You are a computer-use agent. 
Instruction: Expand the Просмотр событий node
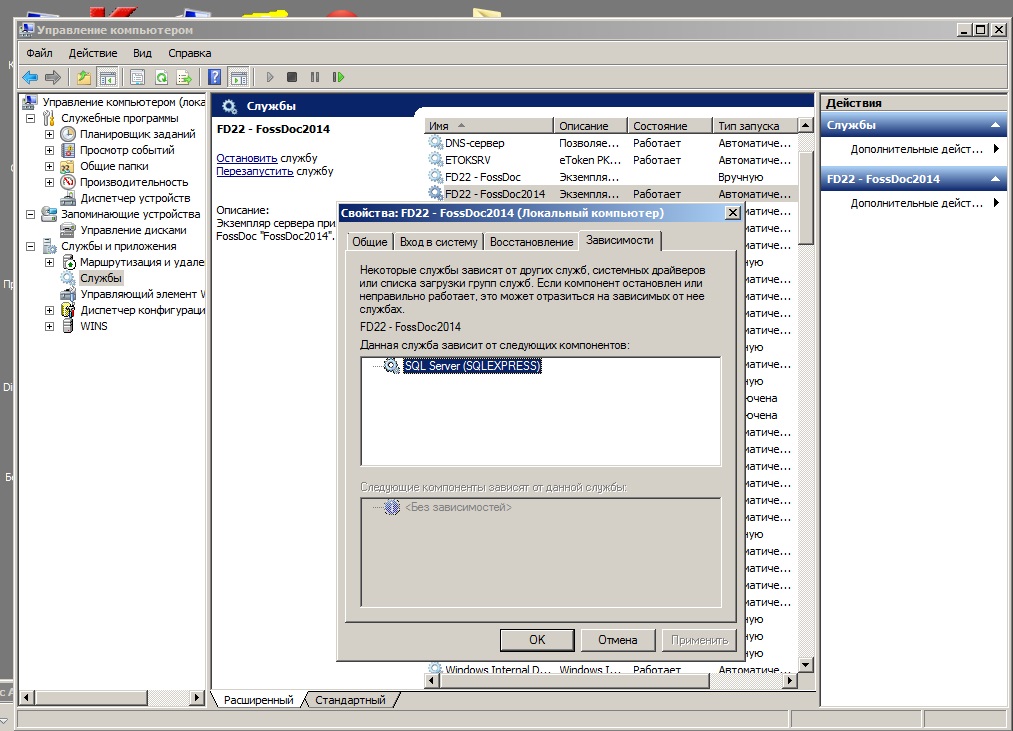(49, 150)
